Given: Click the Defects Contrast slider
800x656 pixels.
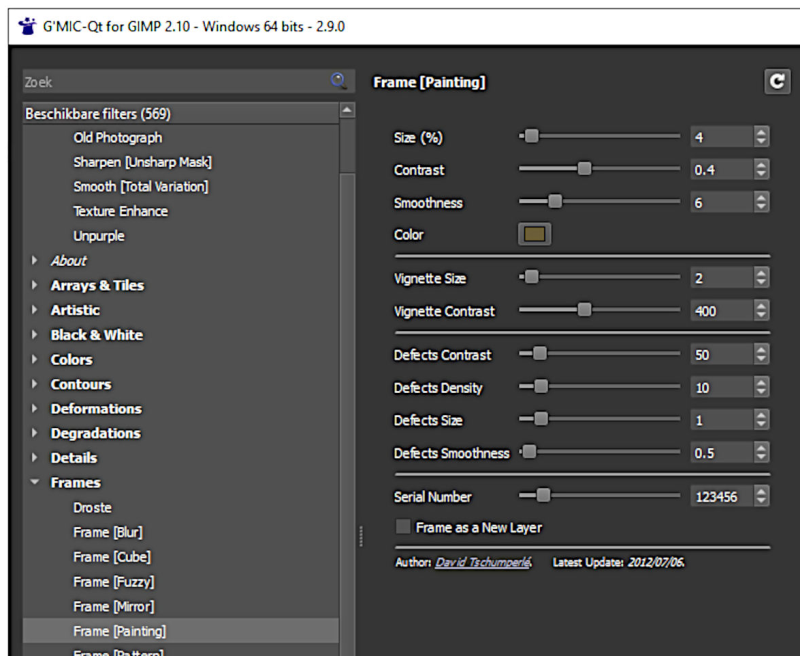Looking at the screenshot, I should click(599, 354).
